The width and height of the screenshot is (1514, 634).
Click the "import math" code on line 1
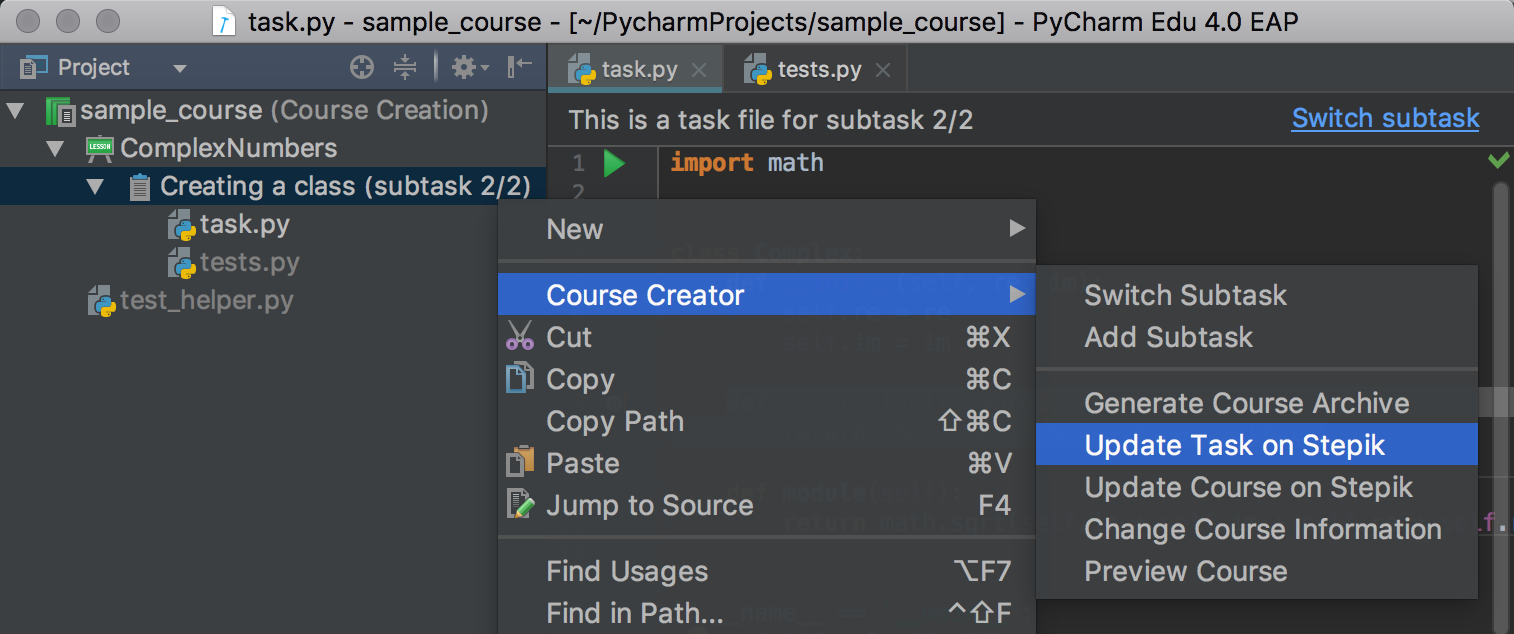[x=747, y=162]
